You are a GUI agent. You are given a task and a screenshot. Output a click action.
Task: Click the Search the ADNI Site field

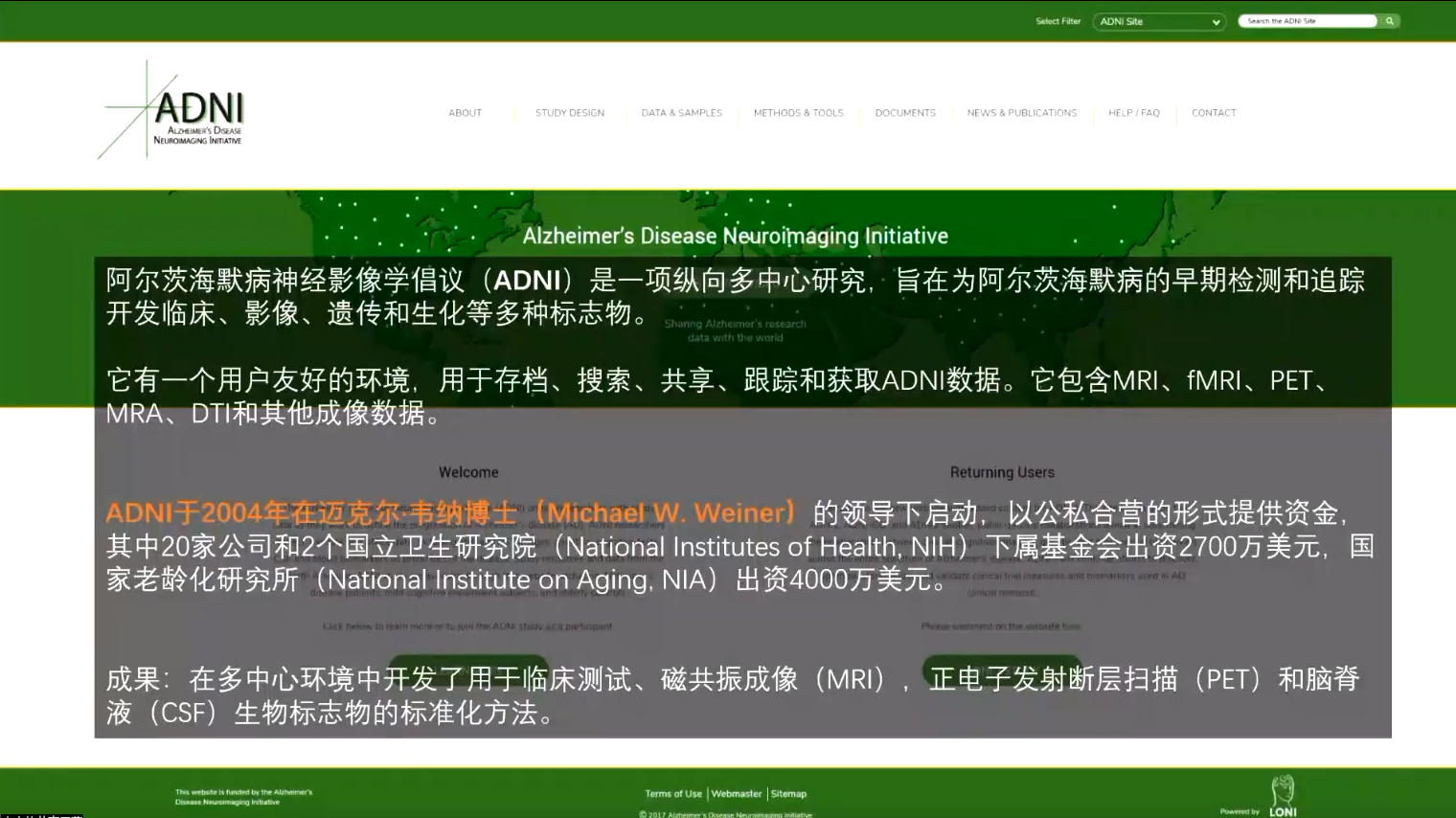1308,21
